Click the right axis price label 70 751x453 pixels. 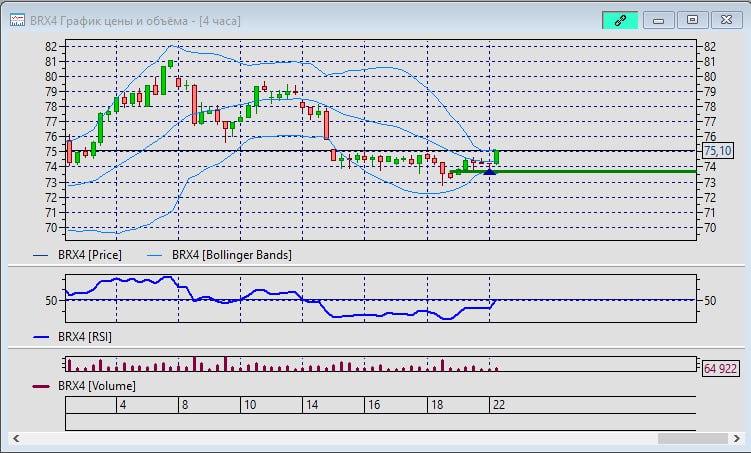click(x=710, y=228)
